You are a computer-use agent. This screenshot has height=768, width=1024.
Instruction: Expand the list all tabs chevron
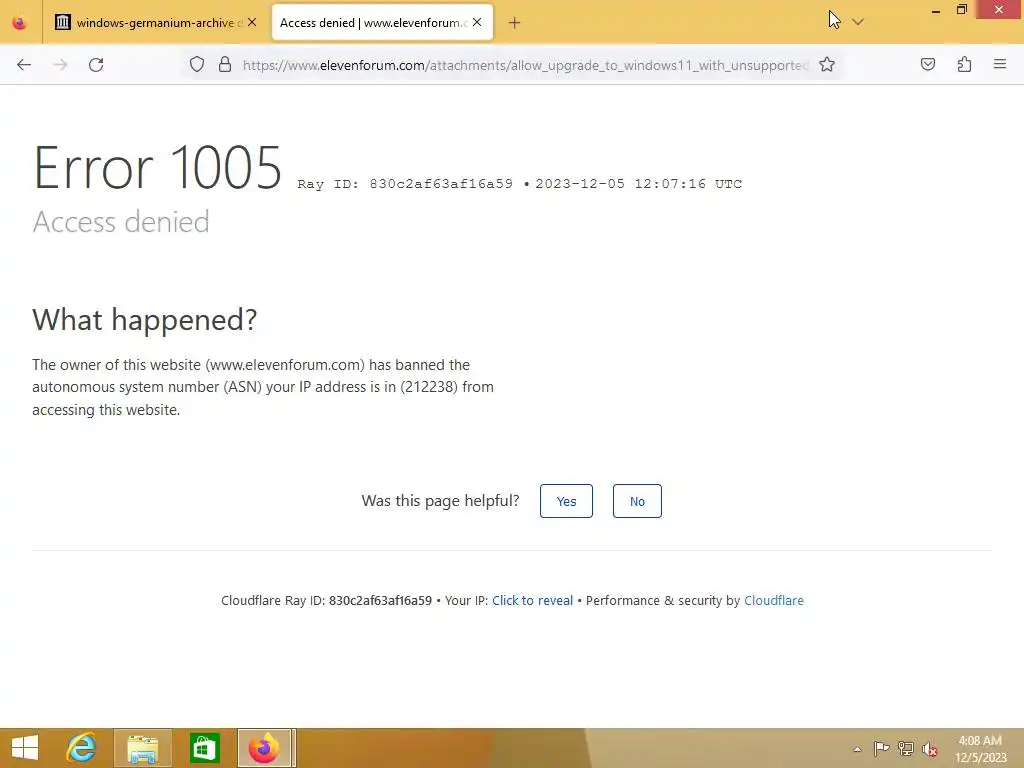858,22
